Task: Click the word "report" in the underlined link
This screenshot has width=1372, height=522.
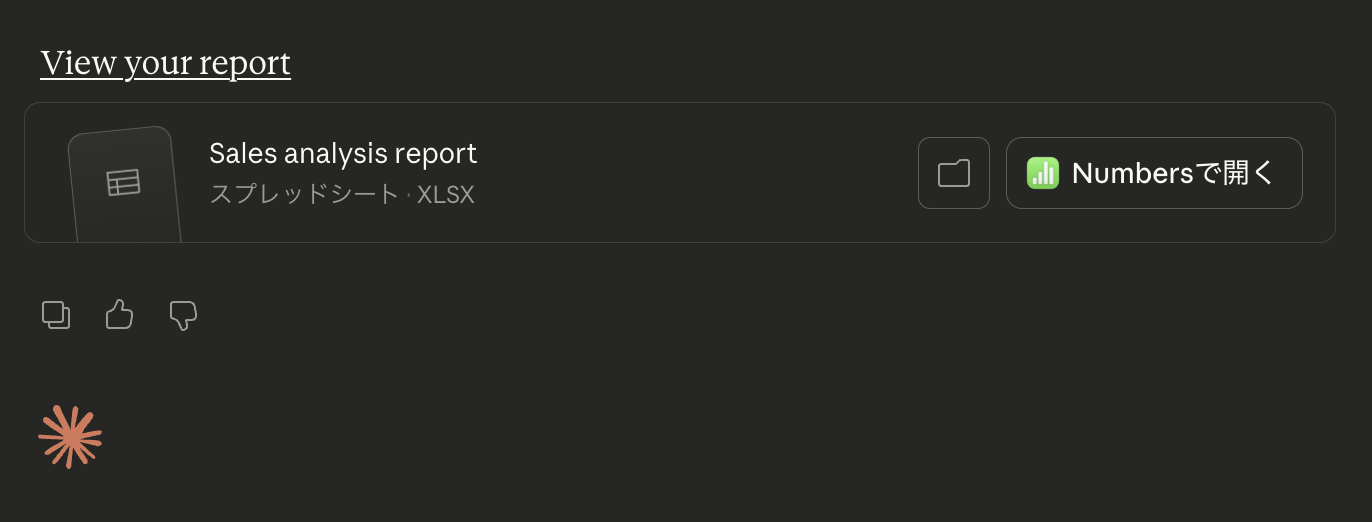Action: (x=245, y=63)
